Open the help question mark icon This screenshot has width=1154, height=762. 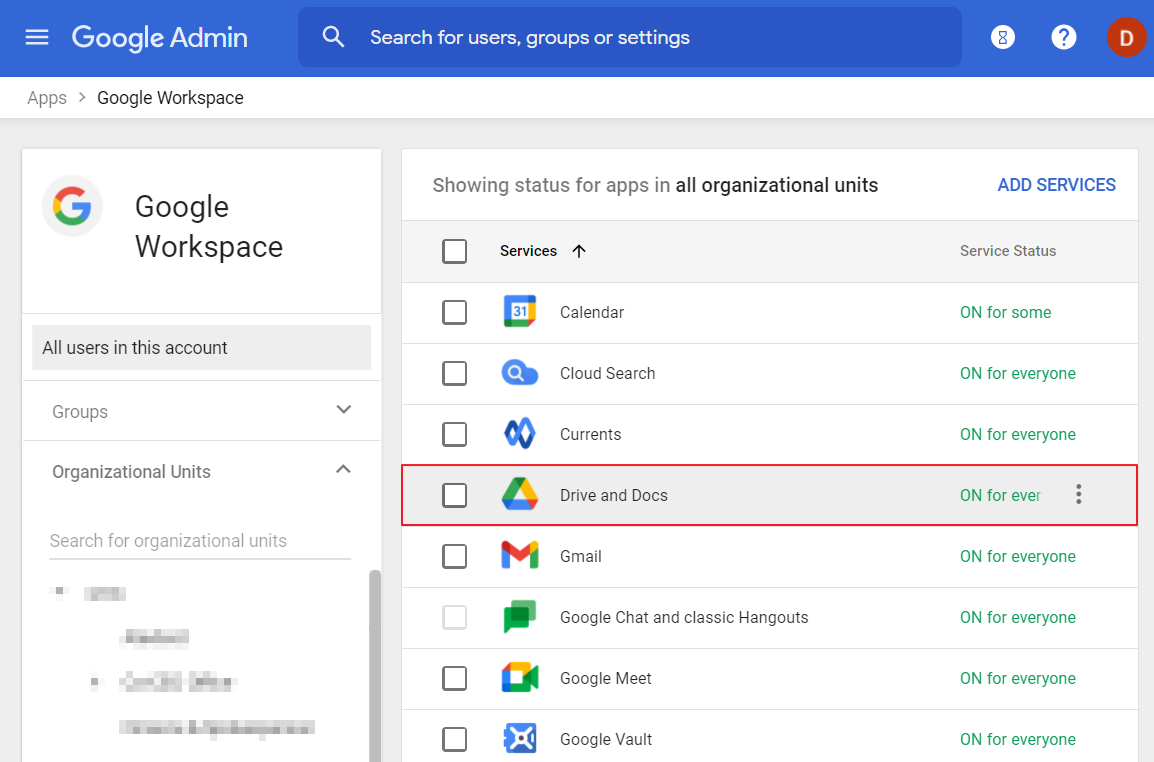[1063, 37]
